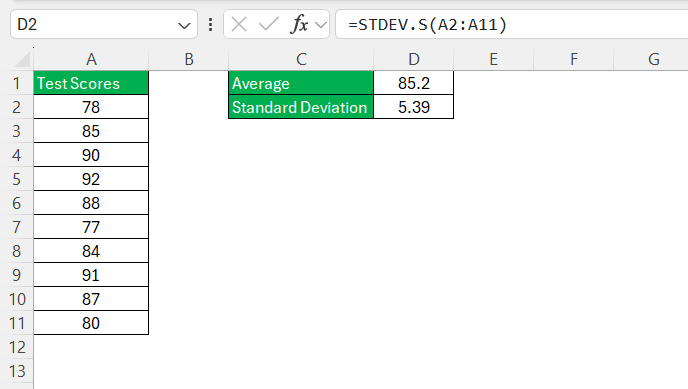Select the cell containing 84
The width and height of the screenshot is (688, 389).
click(91, 251)
